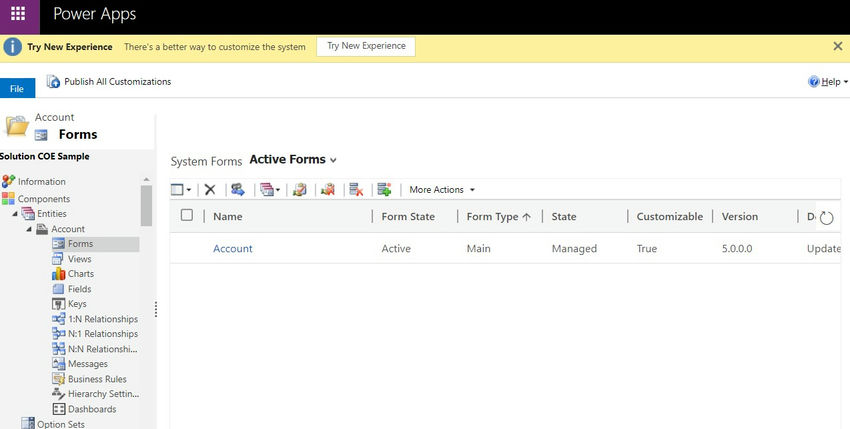Click the publish arrows toolbar icon

[x=238, y=189]
